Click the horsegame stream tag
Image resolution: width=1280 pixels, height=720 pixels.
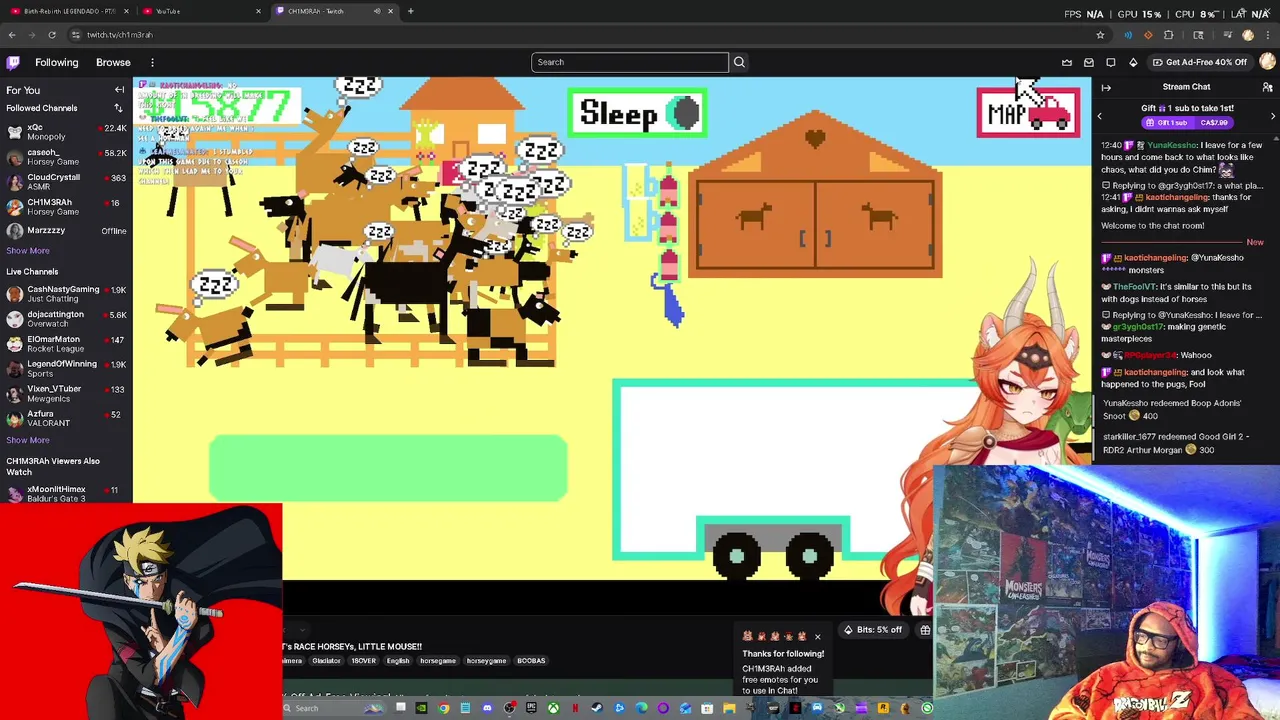click(437, 661)
